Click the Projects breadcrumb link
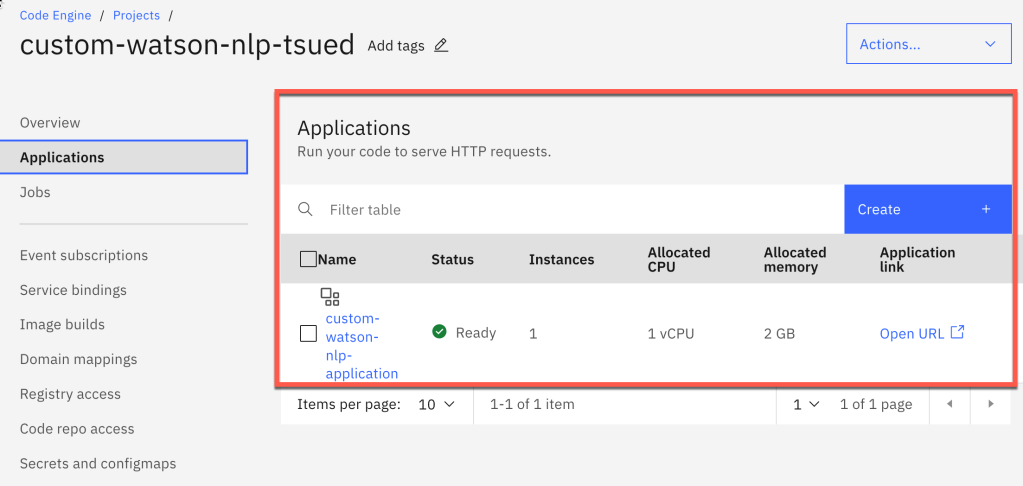The image size is (1023, 486). point(136,16)
